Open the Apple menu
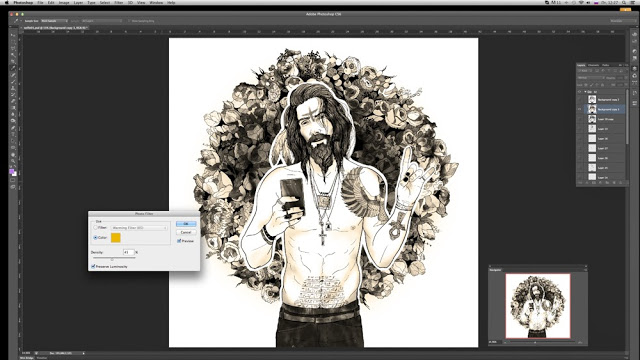Screen dimensions: 640x360 6,2
